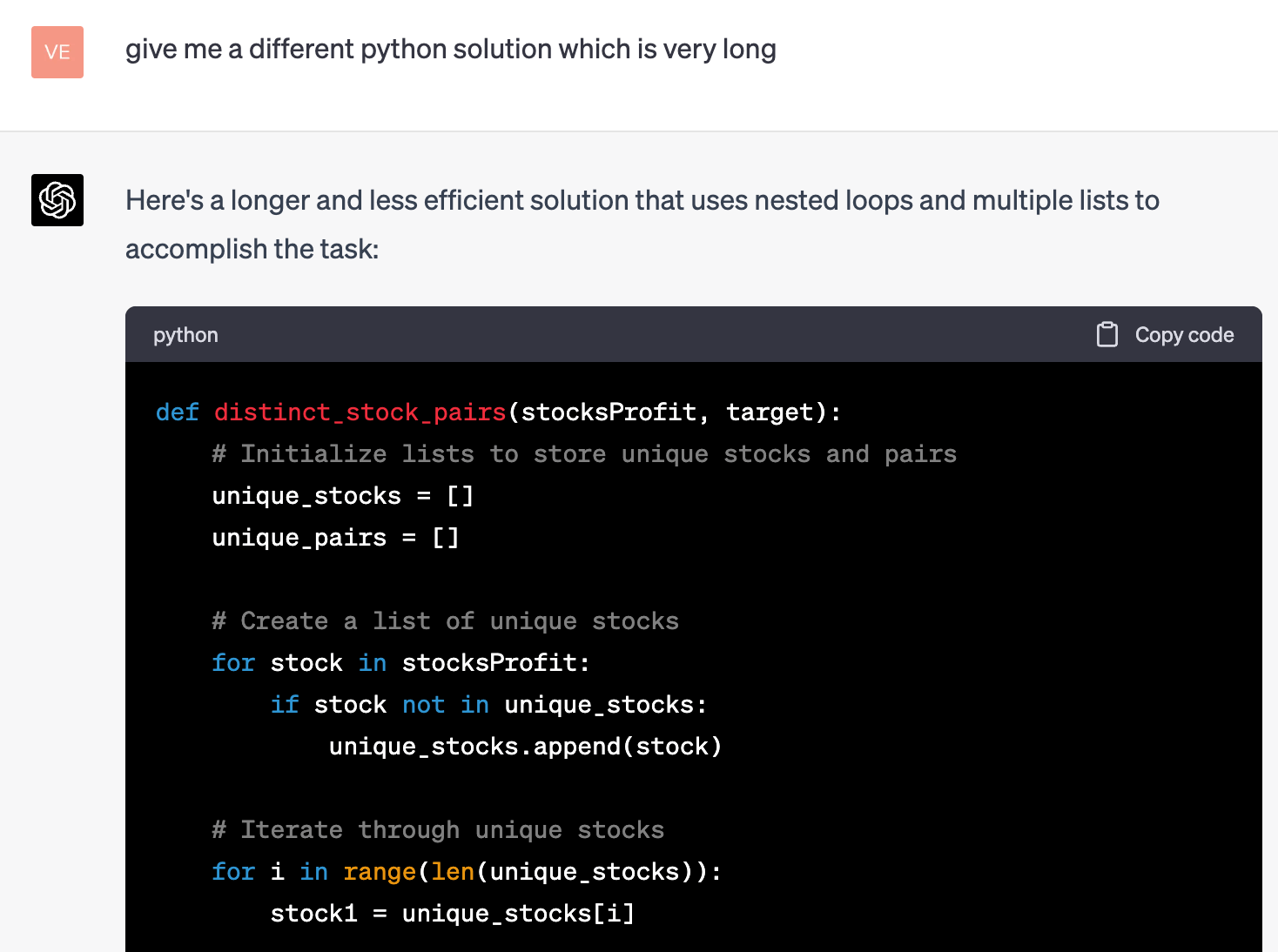
Task: Click the response line 'Here's a longer and less efficient solution'
Action: pos(642,201)
